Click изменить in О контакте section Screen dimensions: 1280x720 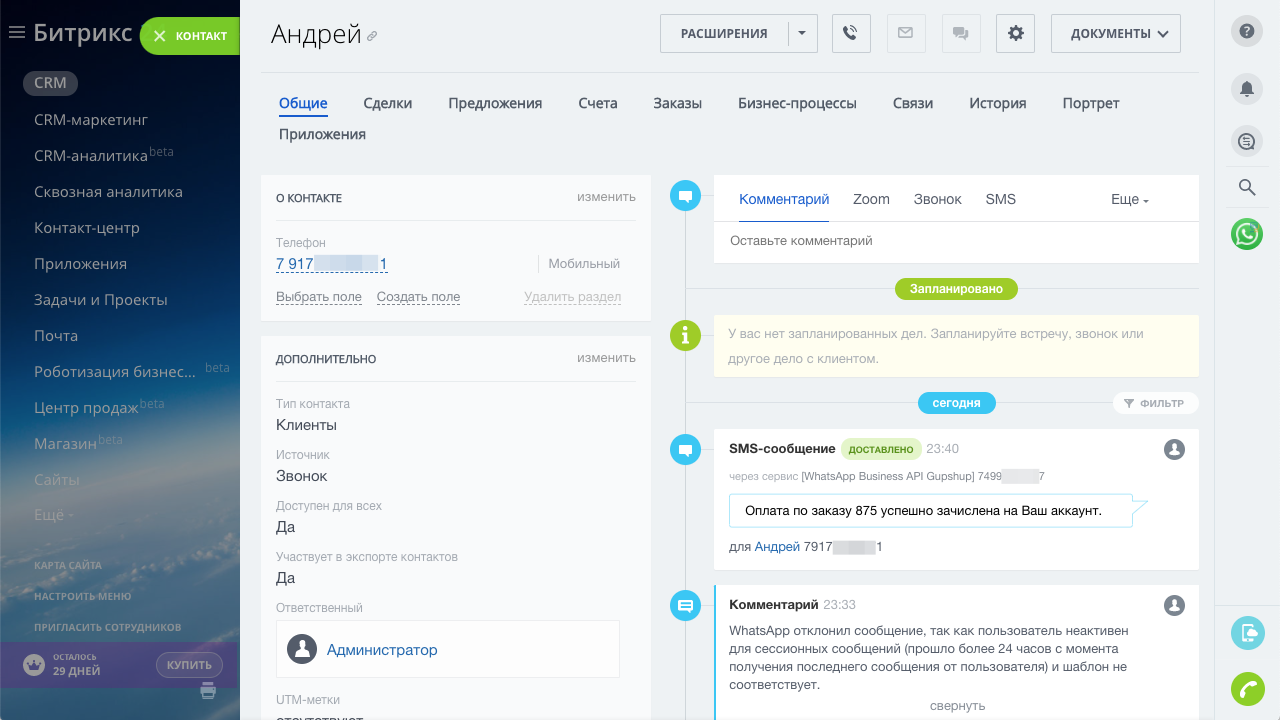pyautogui.click(x=606, y=197)
